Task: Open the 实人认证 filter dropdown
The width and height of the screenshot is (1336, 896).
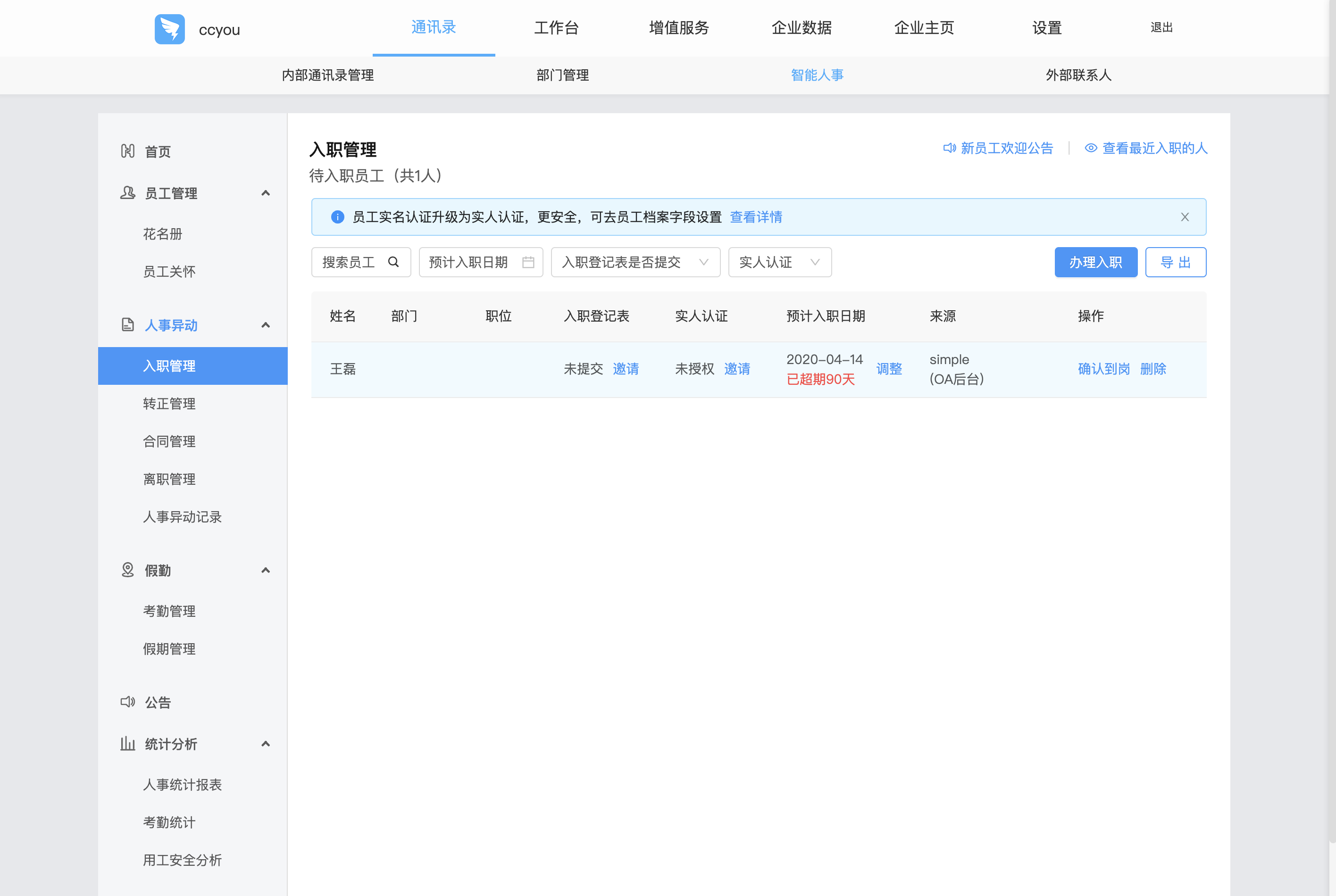Action: click(779, 262)
